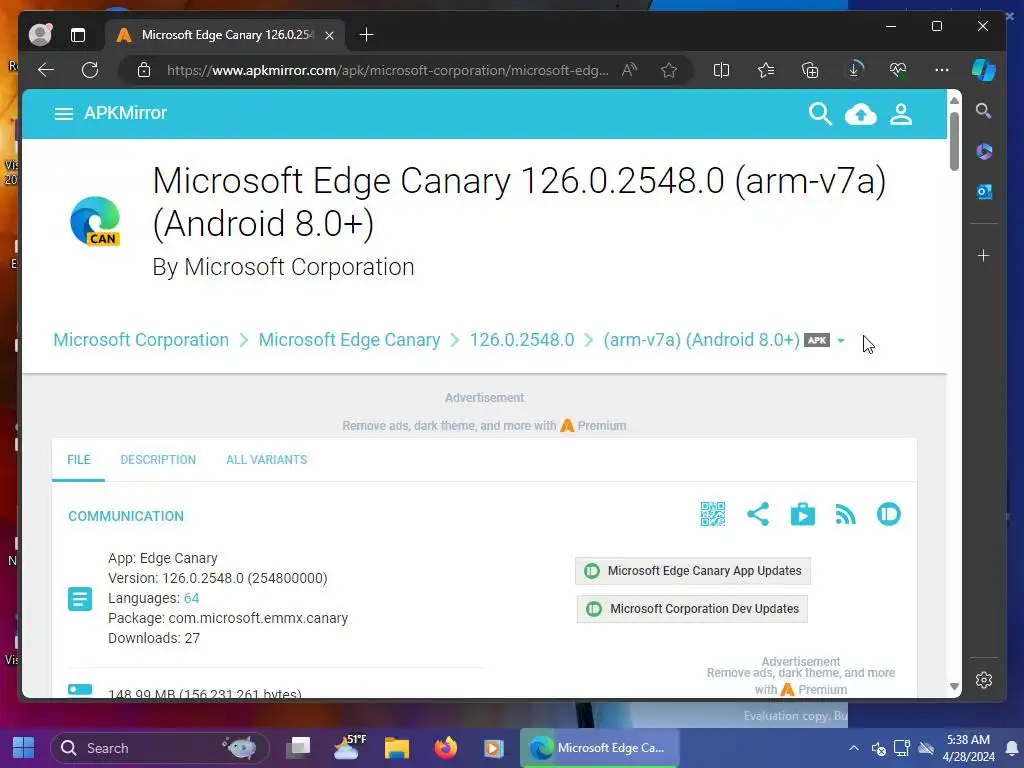Viewport: 1024px width, 768px height.
Task: Go back with the browser back arrow
Action: click(46, 70)
